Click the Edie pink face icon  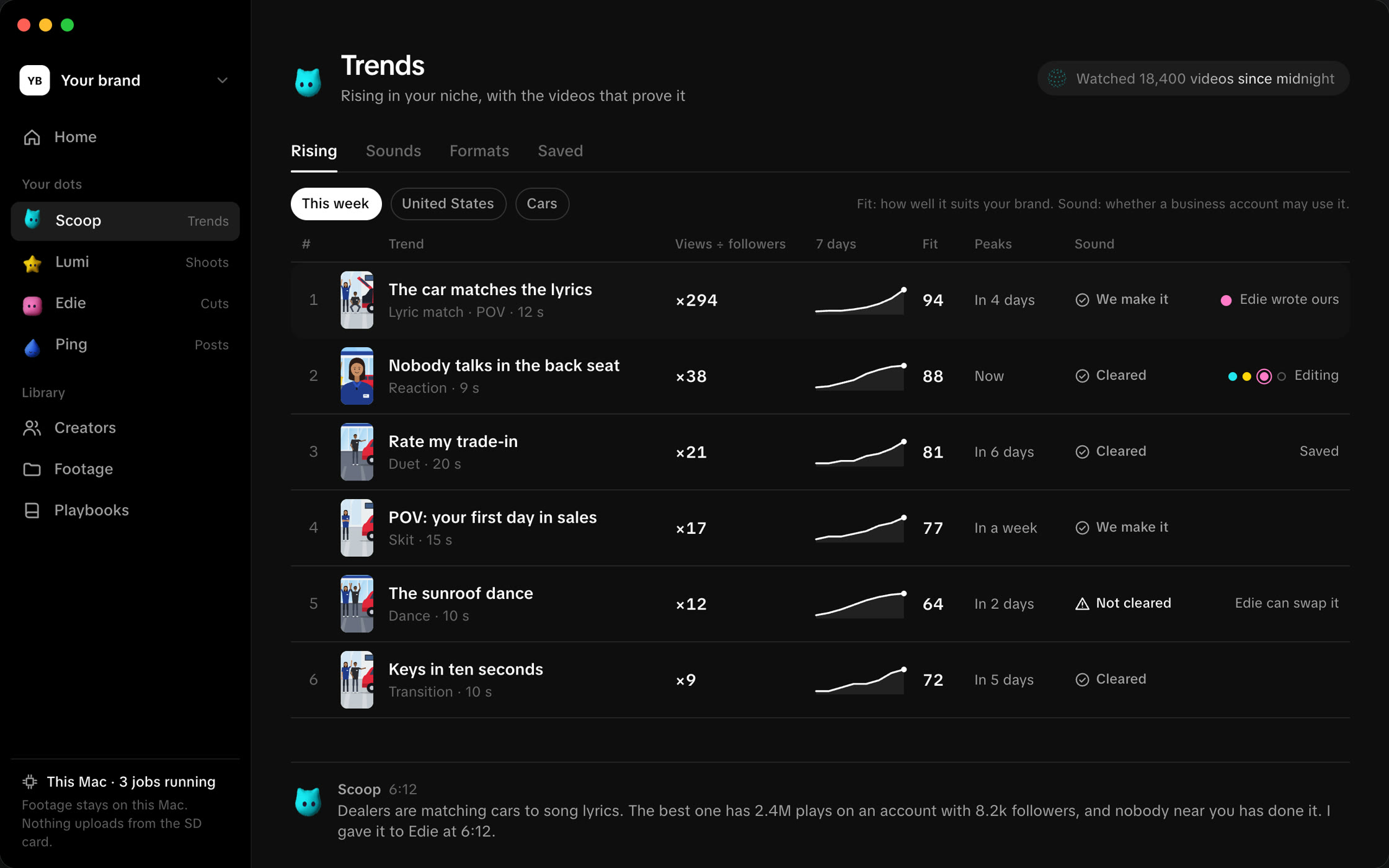pos(32,304)
